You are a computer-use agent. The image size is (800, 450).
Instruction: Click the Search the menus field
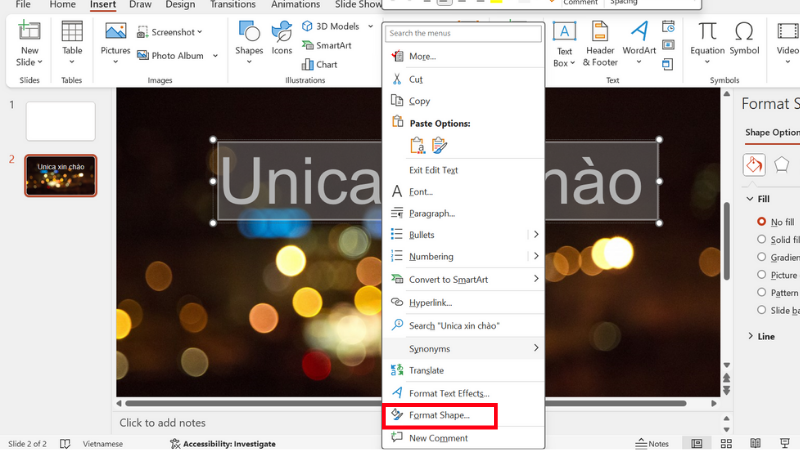pyautogui.click(x=464, y=34)
